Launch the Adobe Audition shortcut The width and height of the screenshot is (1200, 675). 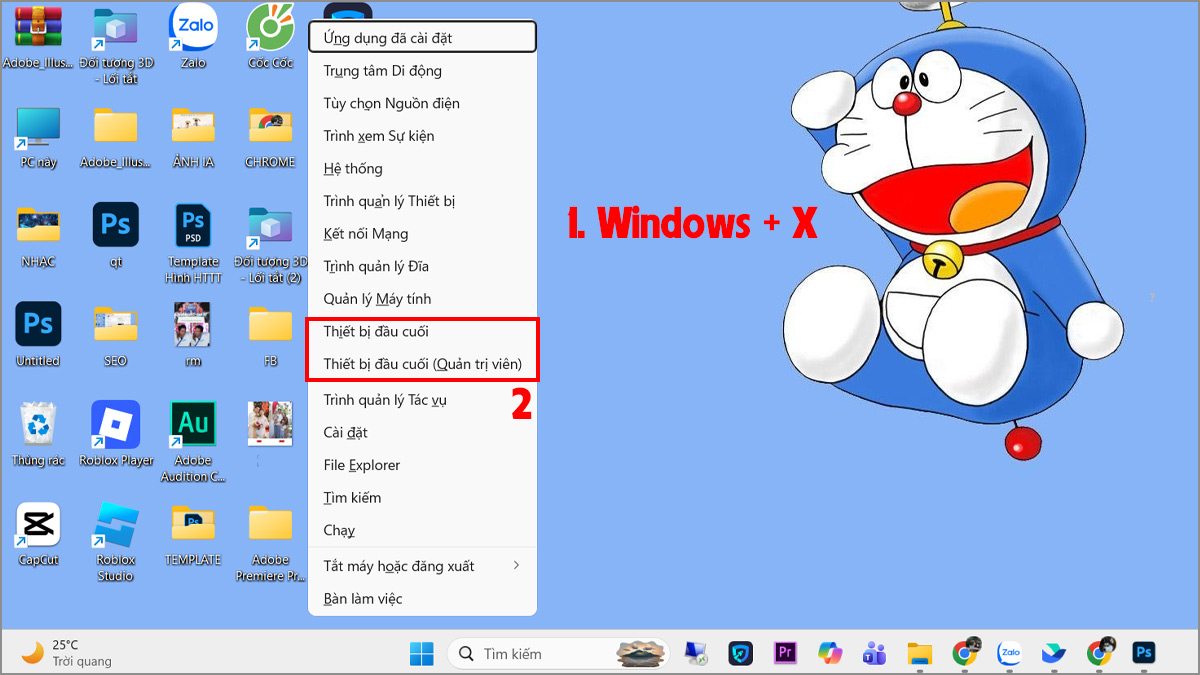click(193, 443)
